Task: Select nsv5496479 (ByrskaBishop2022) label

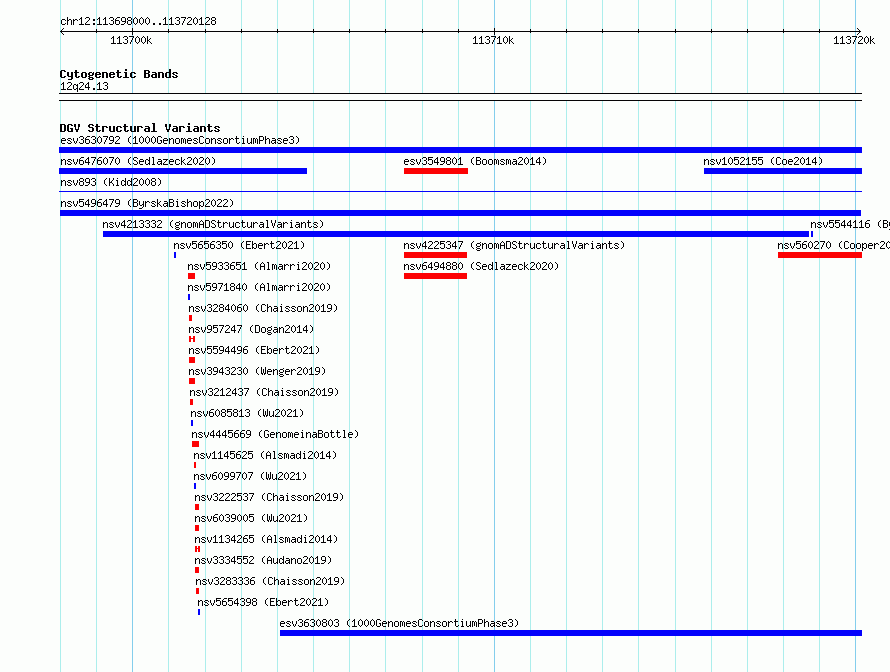Action: coord(147,203)
